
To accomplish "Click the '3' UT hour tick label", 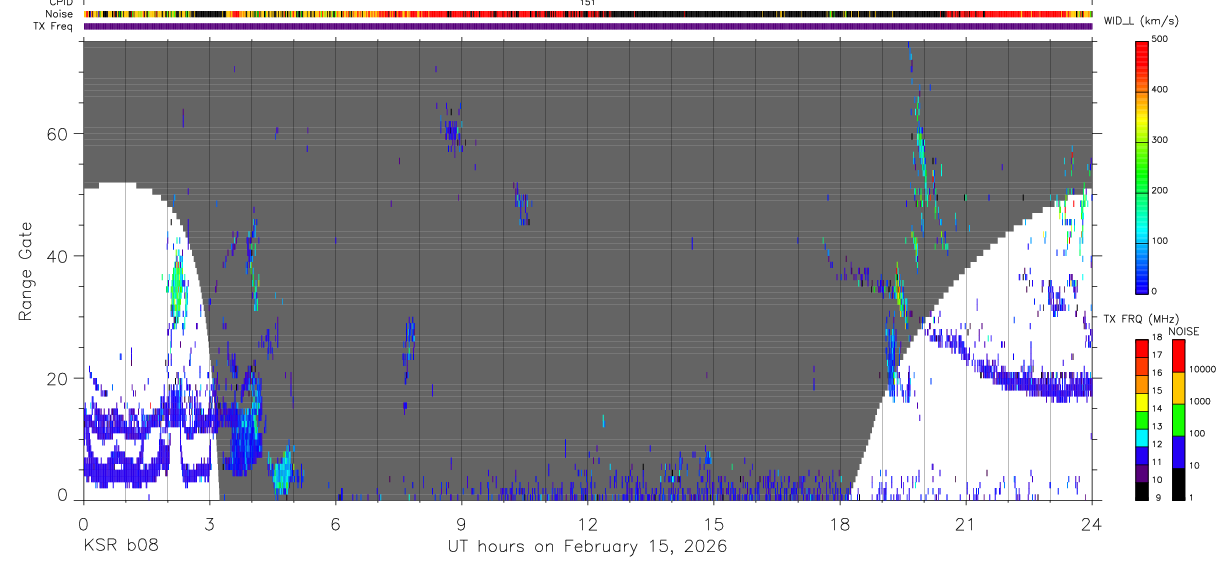I will [210, 523].
